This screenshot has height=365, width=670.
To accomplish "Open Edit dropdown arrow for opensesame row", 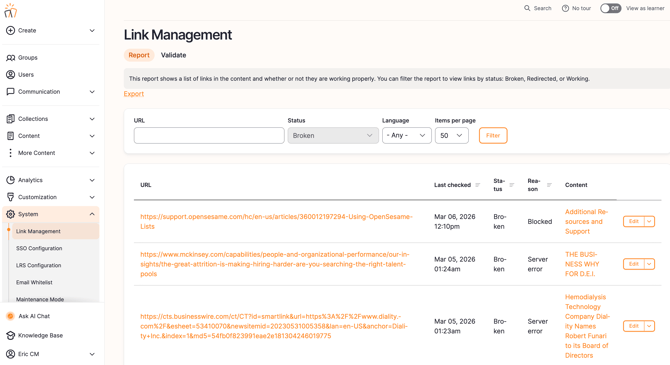I will [649, 221].
